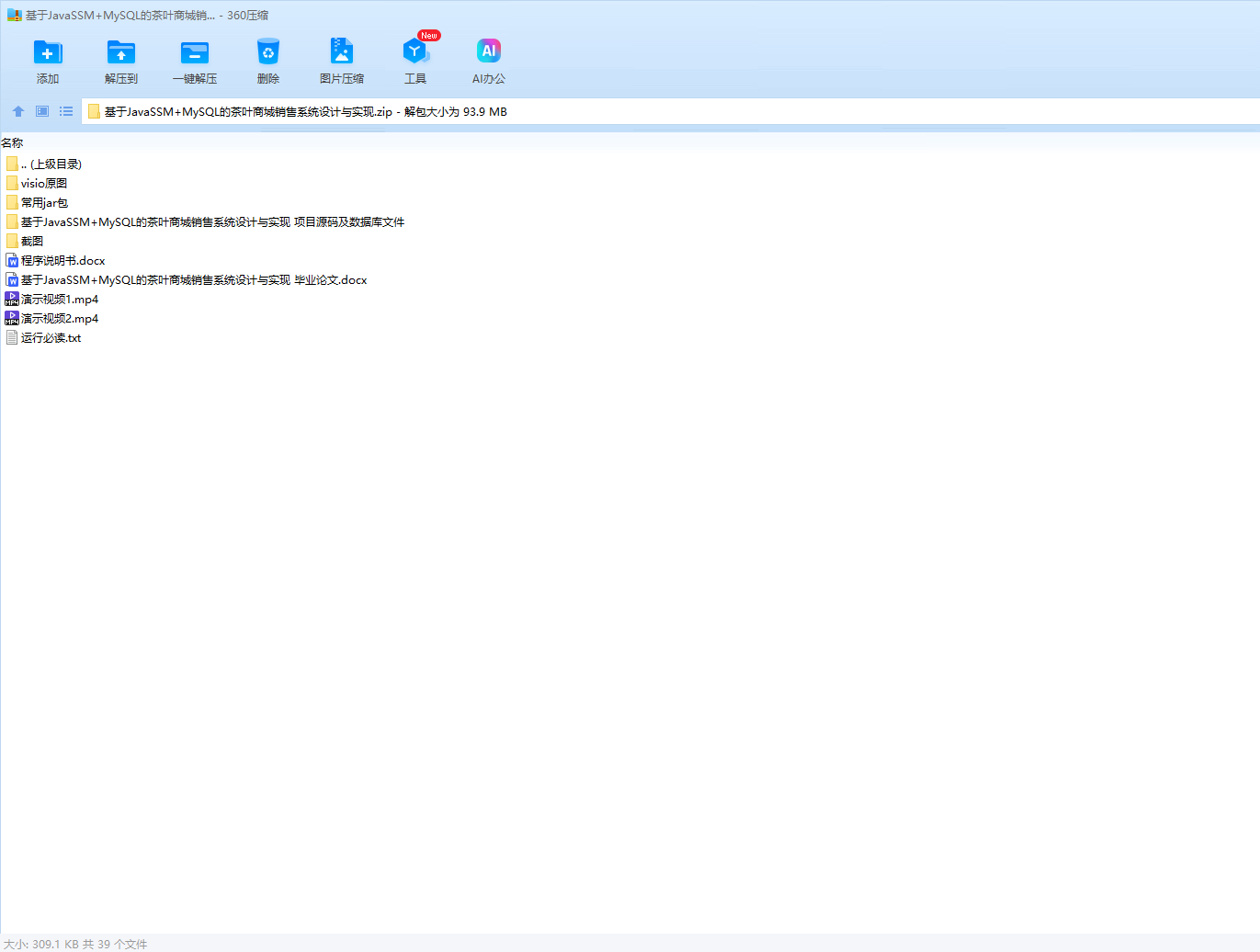This screenshot has height=952, width=1260.
Task: Click the window title text '360压缩'
Action: click(x=248, y=16)
